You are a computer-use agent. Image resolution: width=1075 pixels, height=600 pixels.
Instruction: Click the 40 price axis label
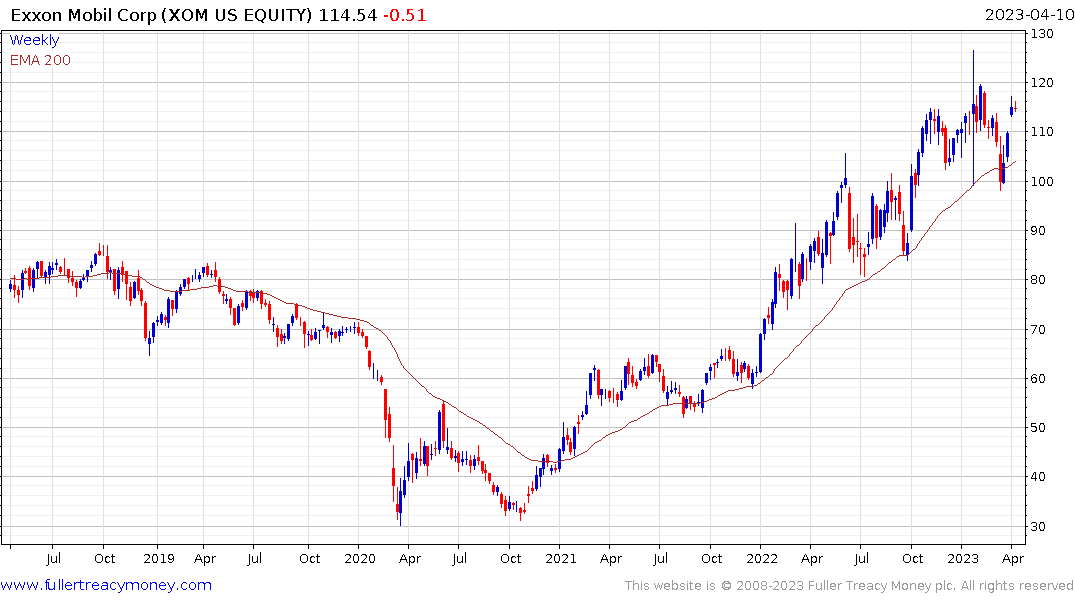click(1039, 477)
